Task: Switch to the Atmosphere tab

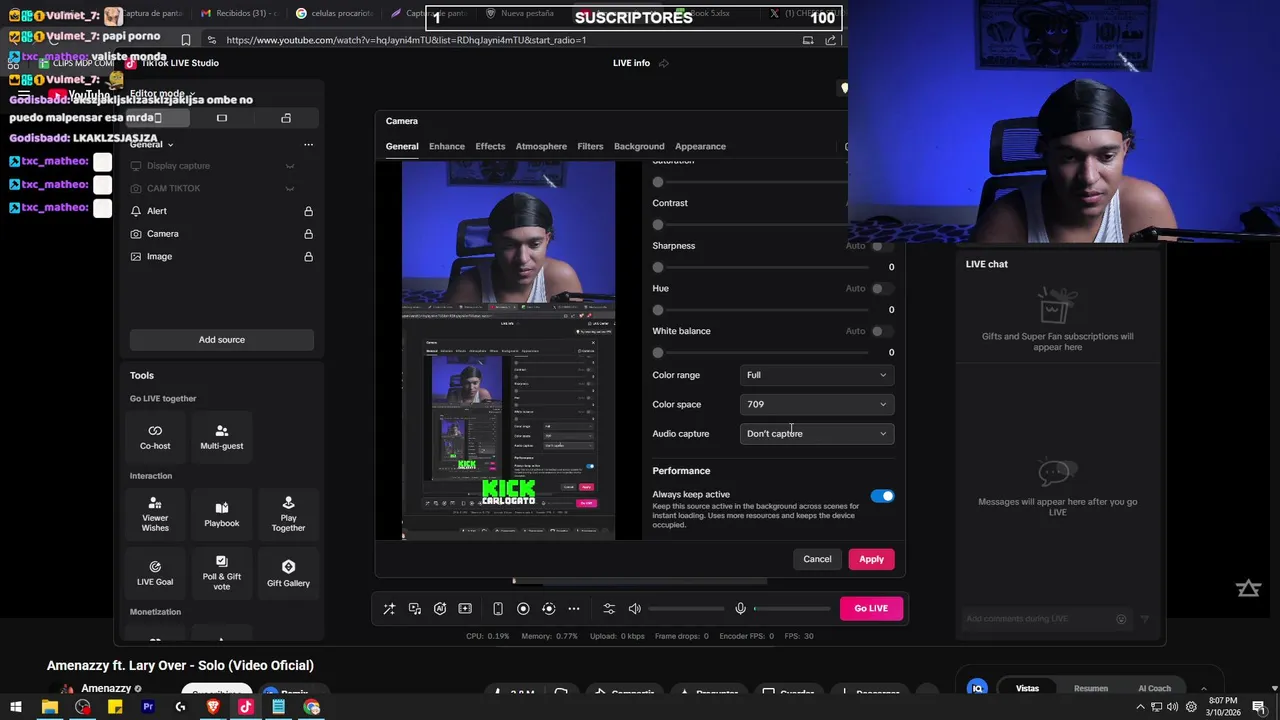Action: point(541,146)
